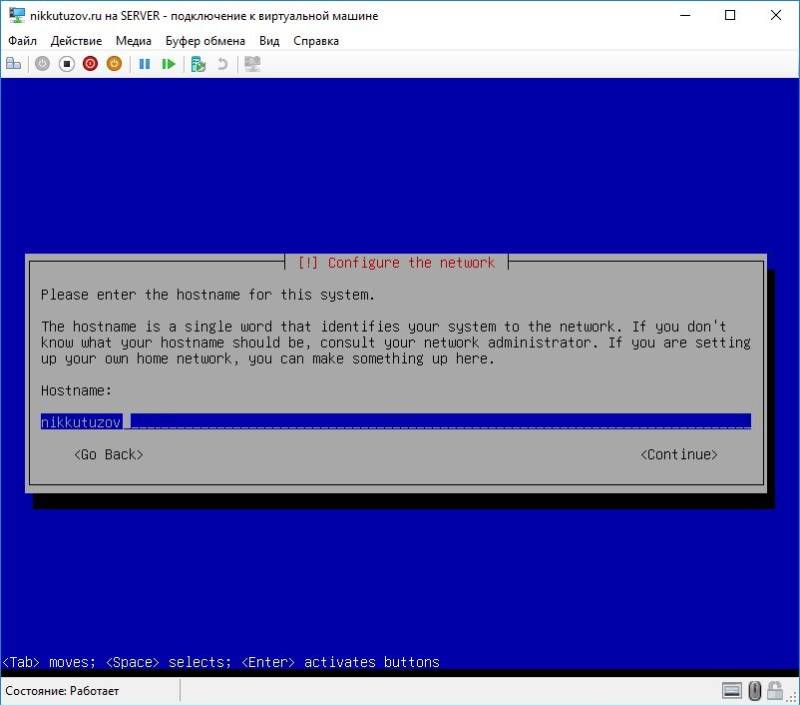The height and width of the screenshot is (705, 800).
Task: Activate the Go Back button
Action: coord(108,454)
